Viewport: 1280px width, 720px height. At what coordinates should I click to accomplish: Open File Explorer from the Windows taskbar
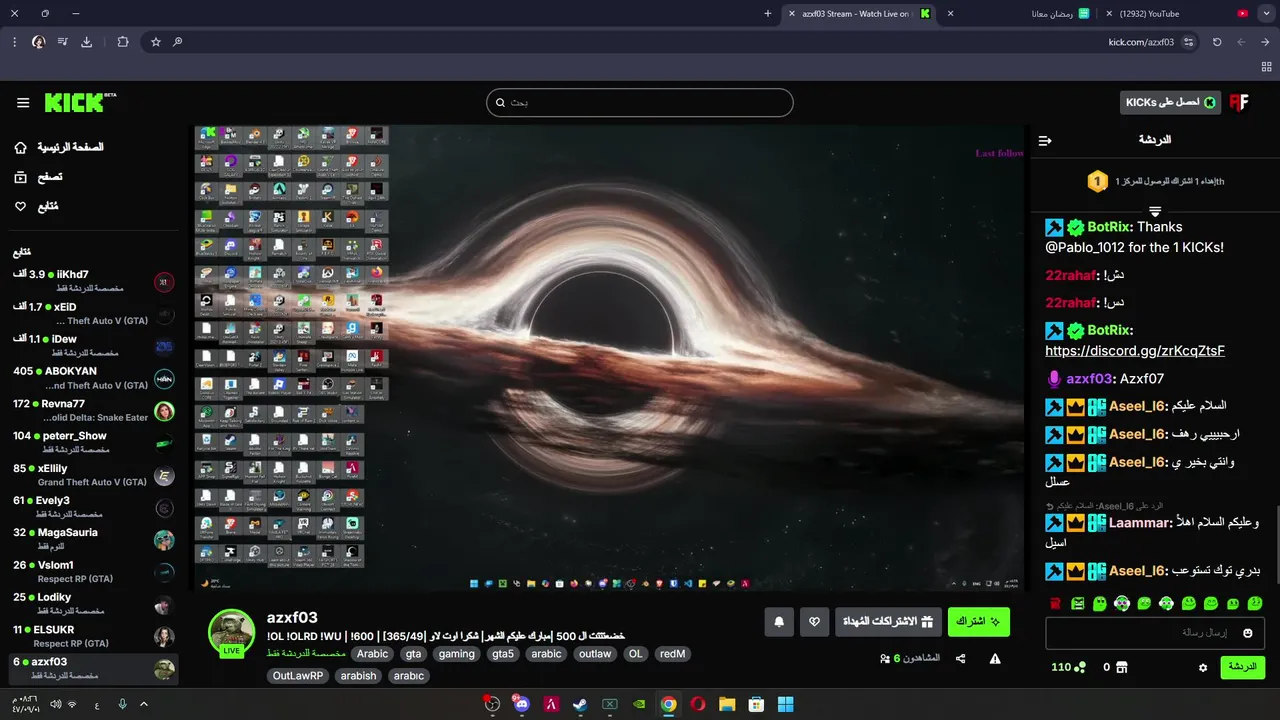tap(727, 704)
